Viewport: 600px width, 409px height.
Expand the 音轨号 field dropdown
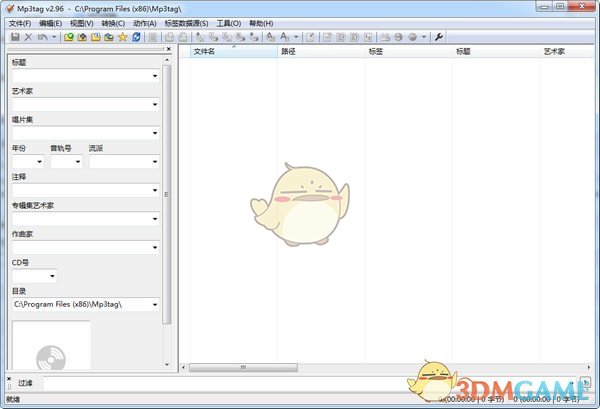[78, 162]
